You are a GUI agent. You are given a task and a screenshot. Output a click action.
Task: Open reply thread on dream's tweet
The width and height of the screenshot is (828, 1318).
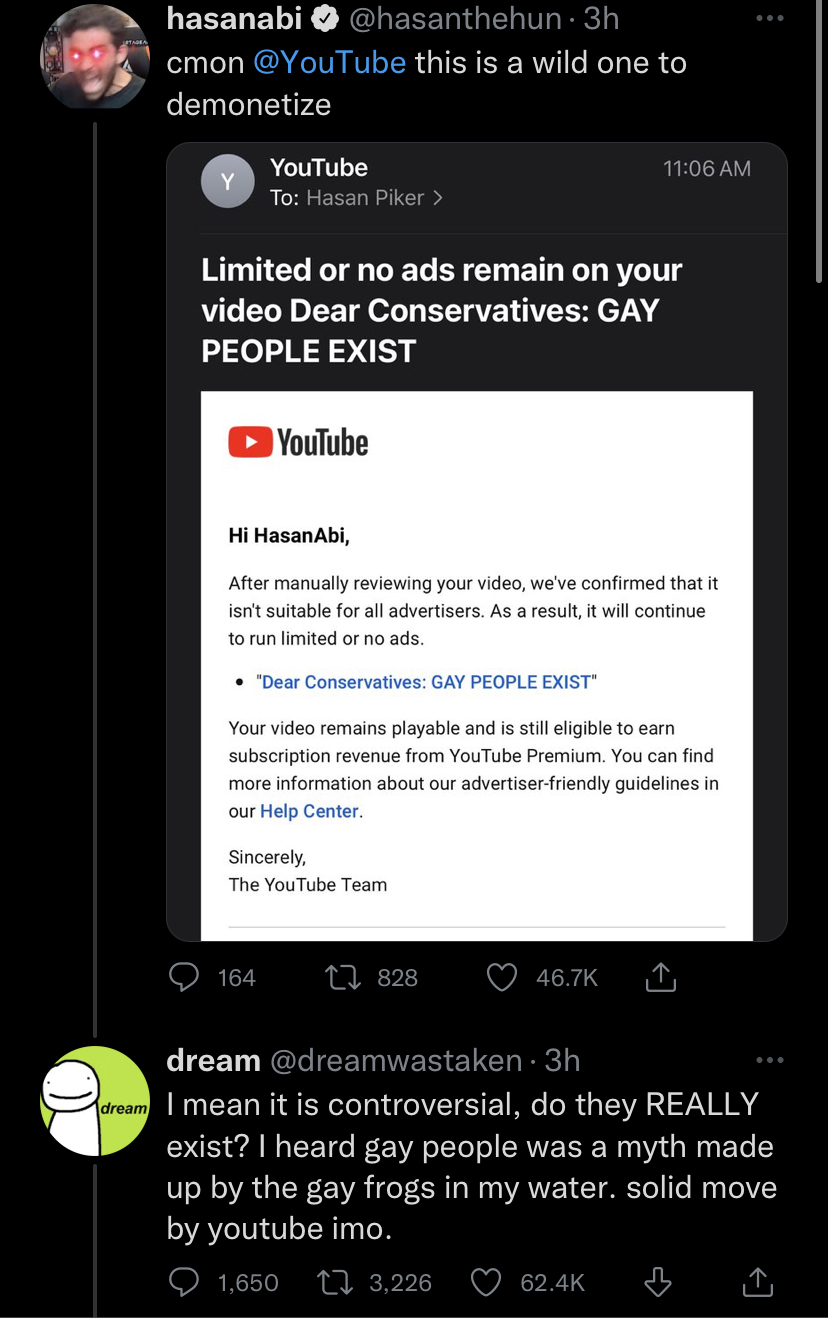pos(184,1282)
